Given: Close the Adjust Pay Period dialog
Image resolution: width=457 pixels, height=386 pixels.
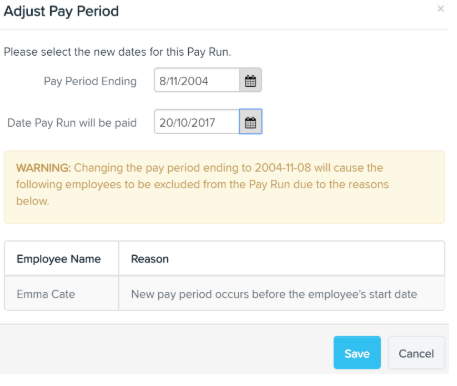Looking at the screenshot, I should [x=440, y=9].
